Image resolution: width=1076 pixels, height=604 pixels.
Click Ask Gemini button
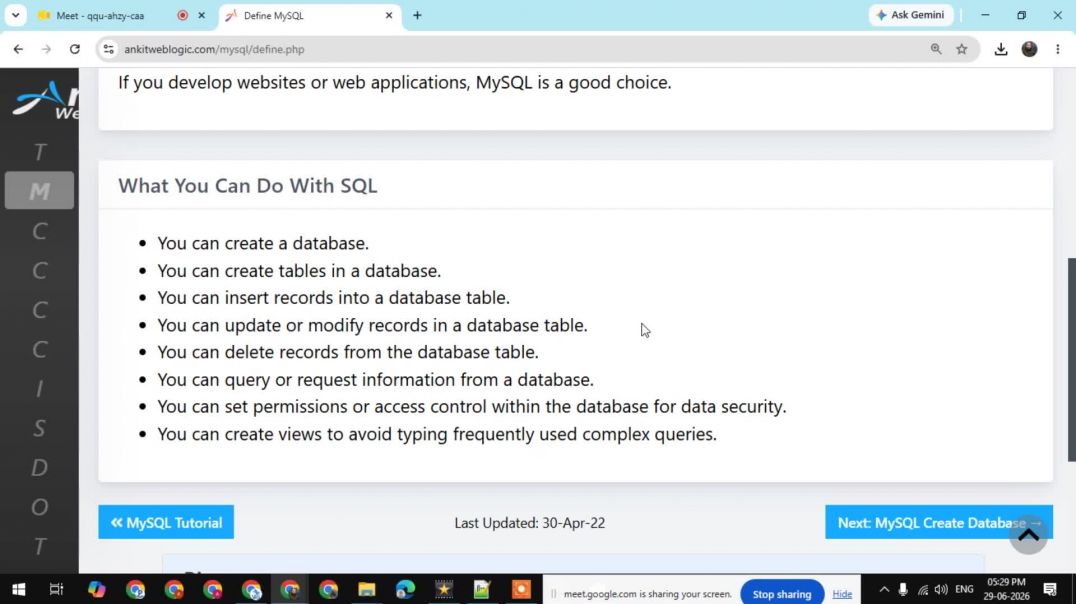[911, 15]
